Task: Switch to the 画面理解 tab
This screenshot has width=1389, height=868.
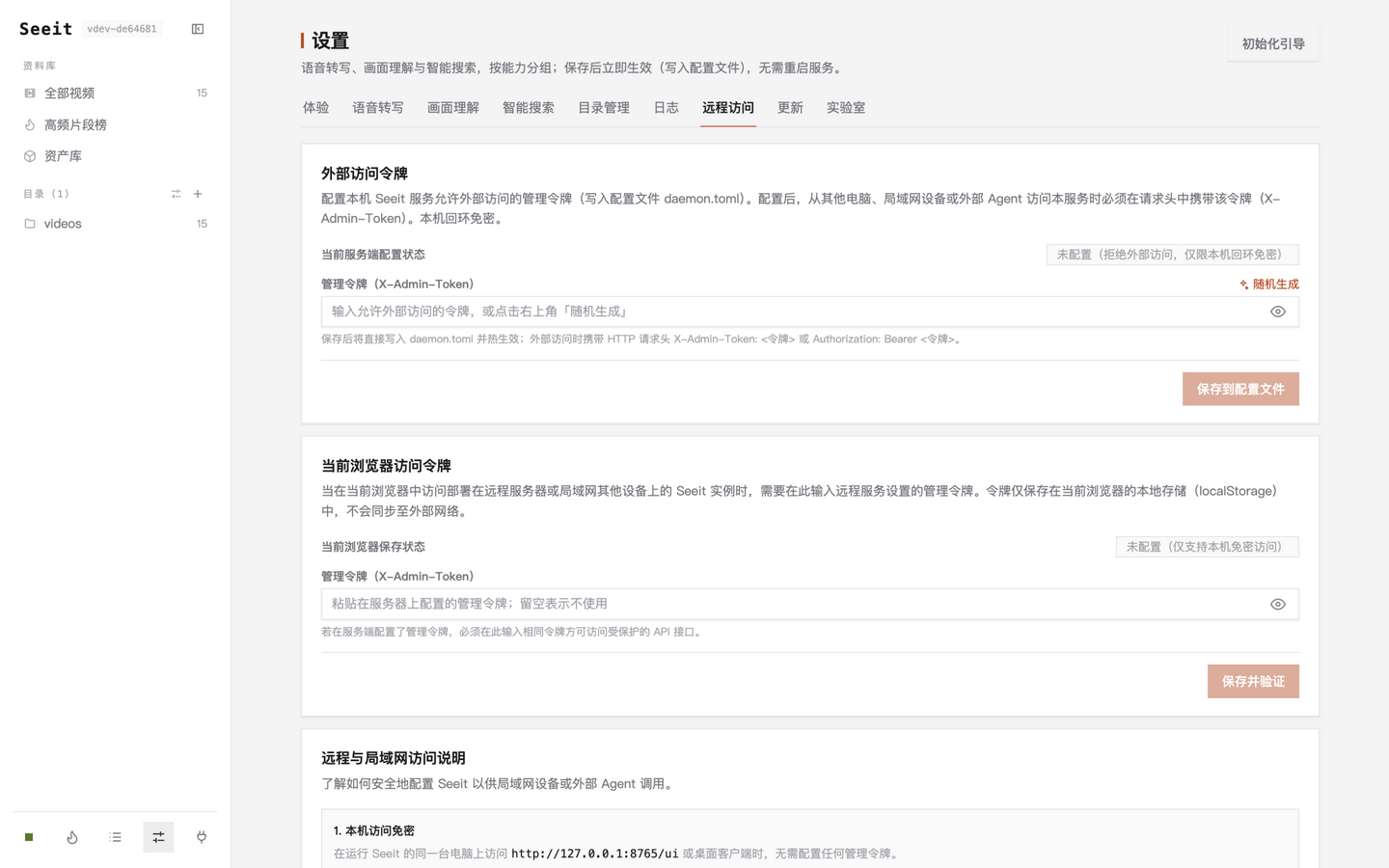Action: [x=453, y=108]
